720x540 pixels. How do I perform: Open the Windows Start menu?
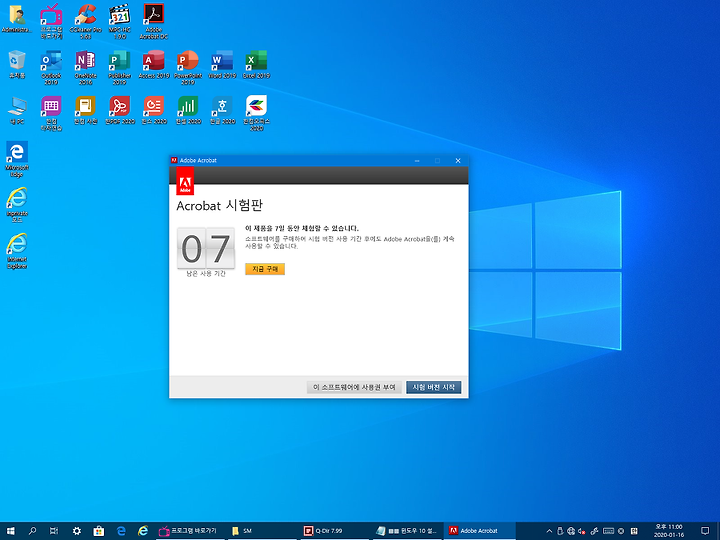[x=10, y=531]
